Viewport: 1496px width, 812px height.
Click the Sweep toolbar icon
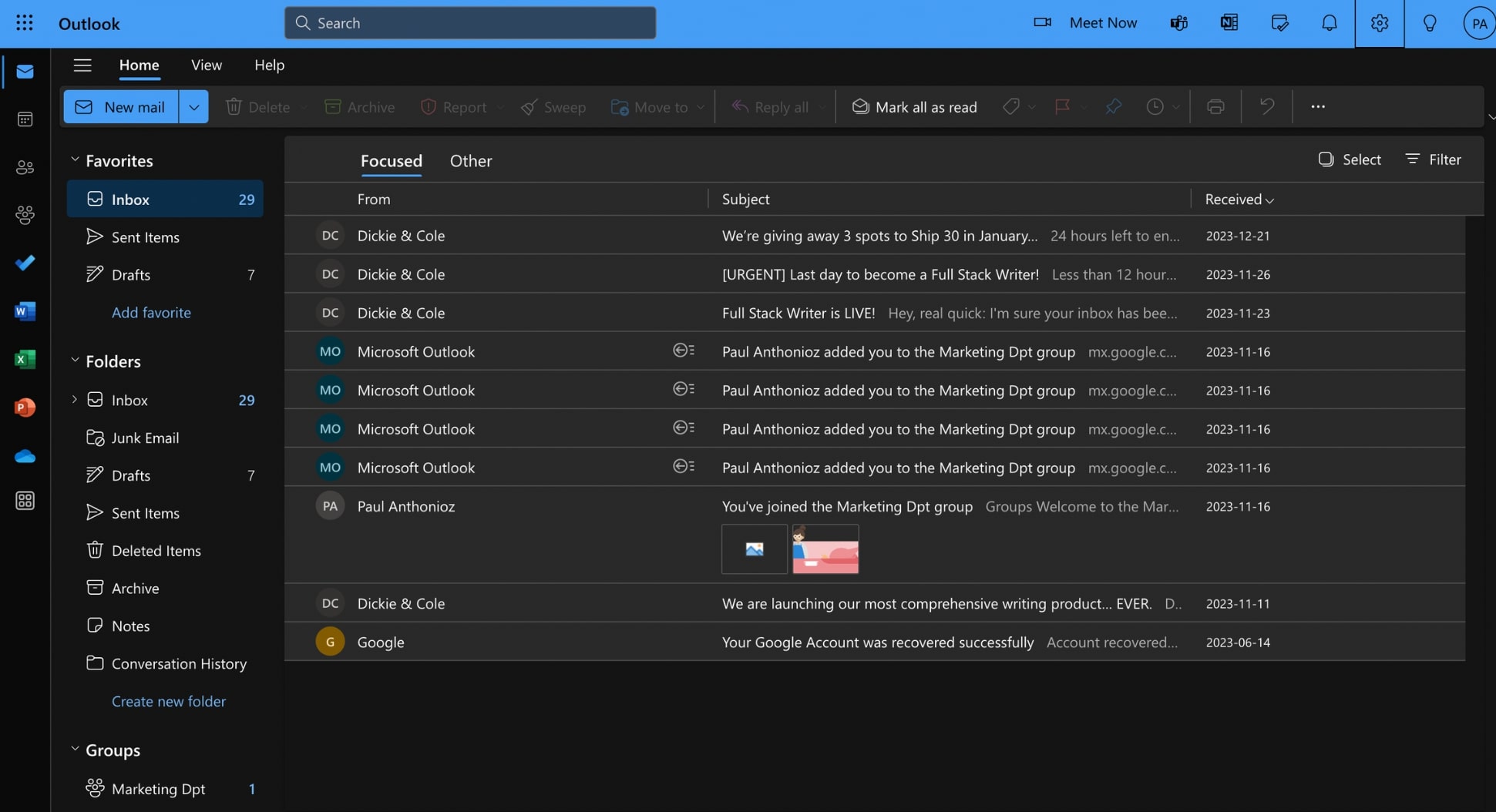(x=528, y=106)
